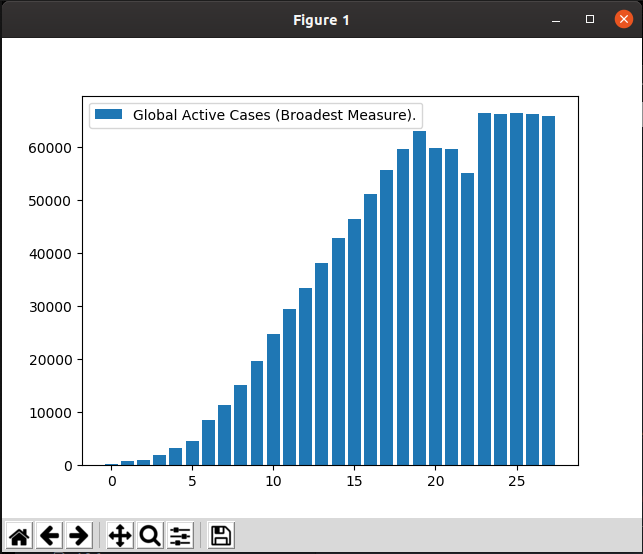Click the bar at x=15

[354, 342]
